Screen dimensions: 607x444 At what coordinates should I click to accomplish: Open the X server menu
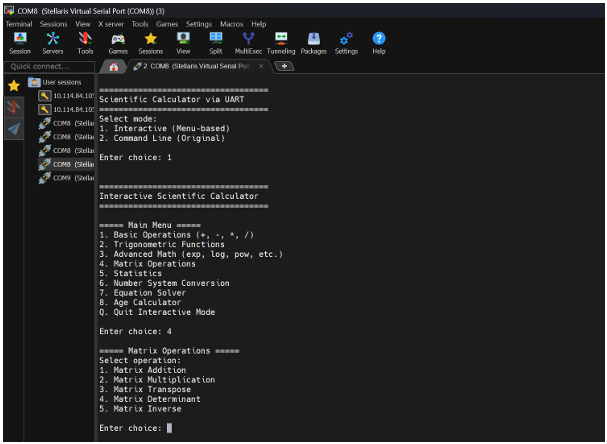tap(110, 23)
